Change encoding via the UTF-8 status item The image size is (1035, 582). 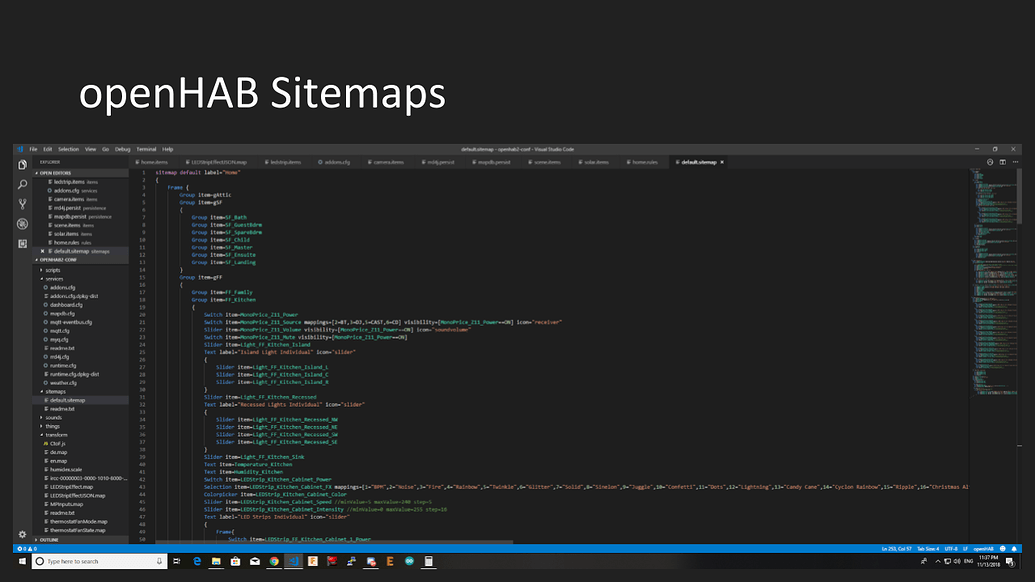click(x=950, y=548)
